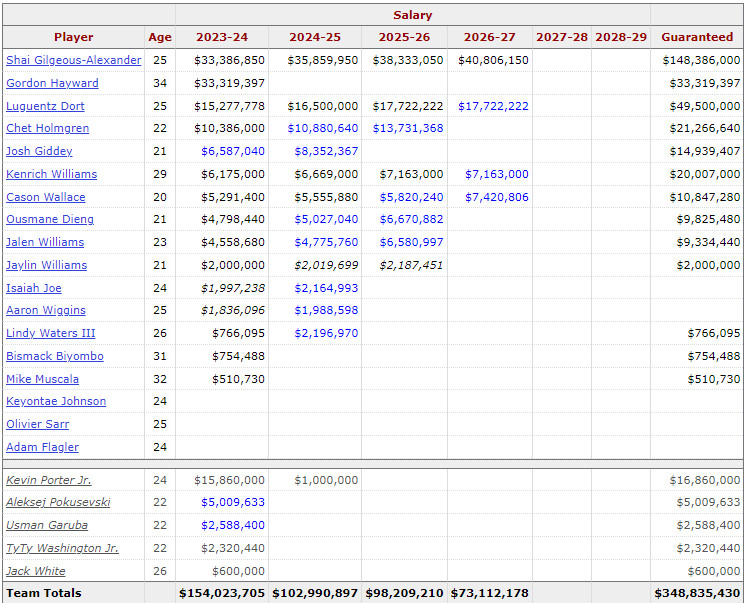The width and height of the screenshot is (746, 603).
Task: Click the $148,386,000 guaranteed value
Action: coord(701,60)
